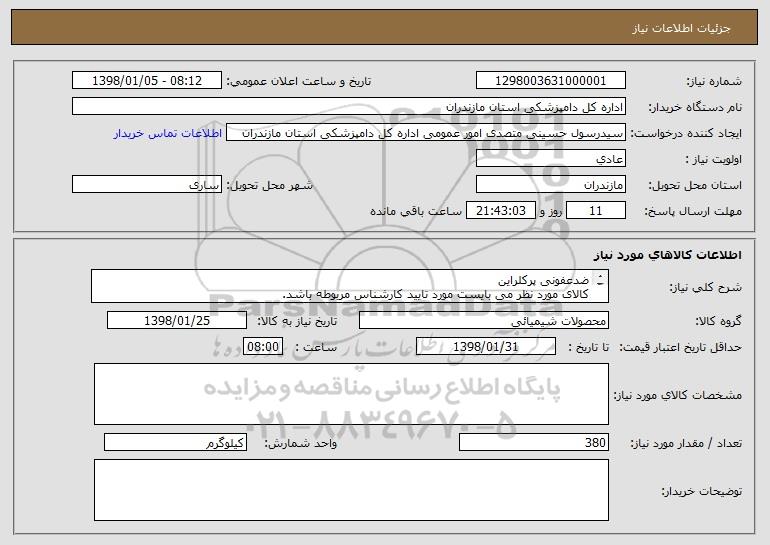Click the label حداقل تاریخ اعتبار قیمت
The image size is (770, 545).
click(x=681, y=348)
